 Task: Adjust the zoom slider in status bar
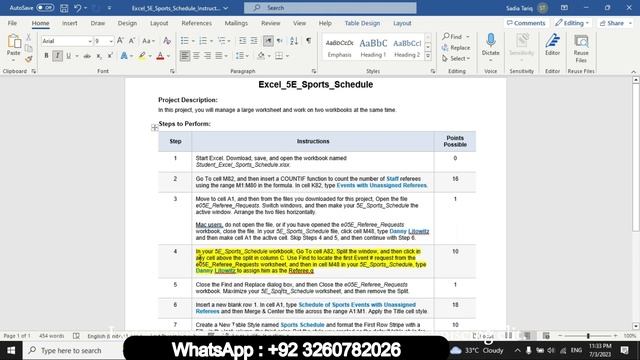tap(588, 336)
